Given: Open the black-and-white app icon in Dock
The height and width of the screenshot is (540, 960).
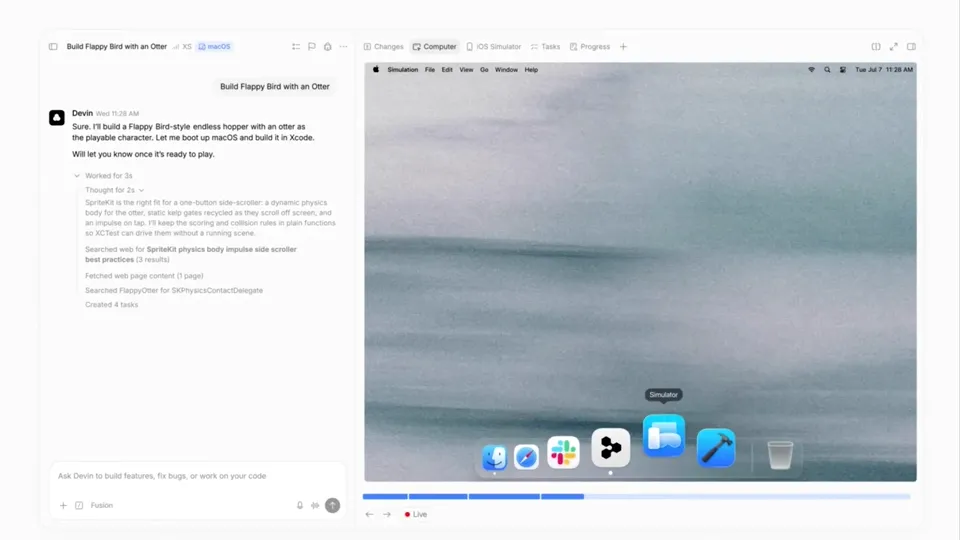Looking at the screenshot, I should click(x=610, y=448).
